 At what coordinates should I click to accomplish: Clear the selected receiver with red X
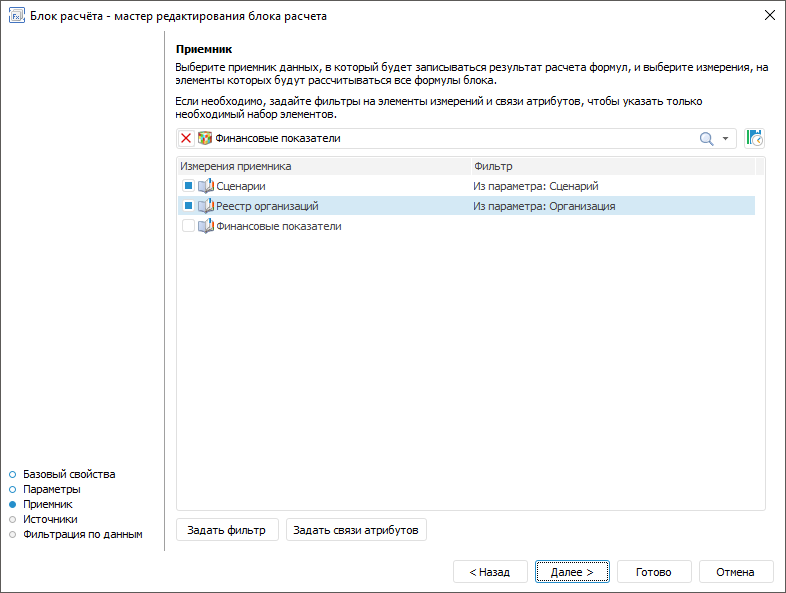point(186,139)
